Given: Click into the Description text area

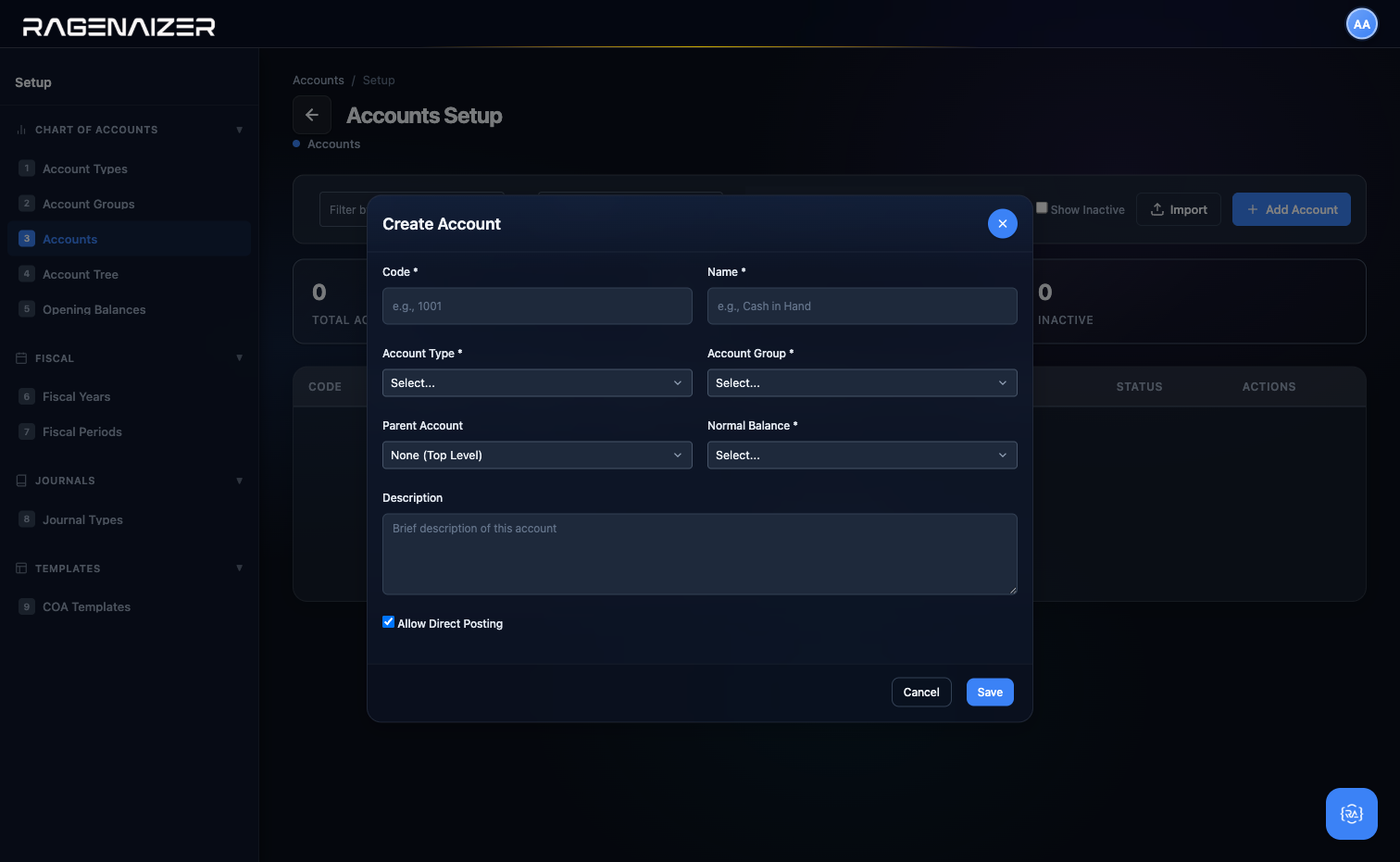Looking at the screenshot, I should point(700,555).
